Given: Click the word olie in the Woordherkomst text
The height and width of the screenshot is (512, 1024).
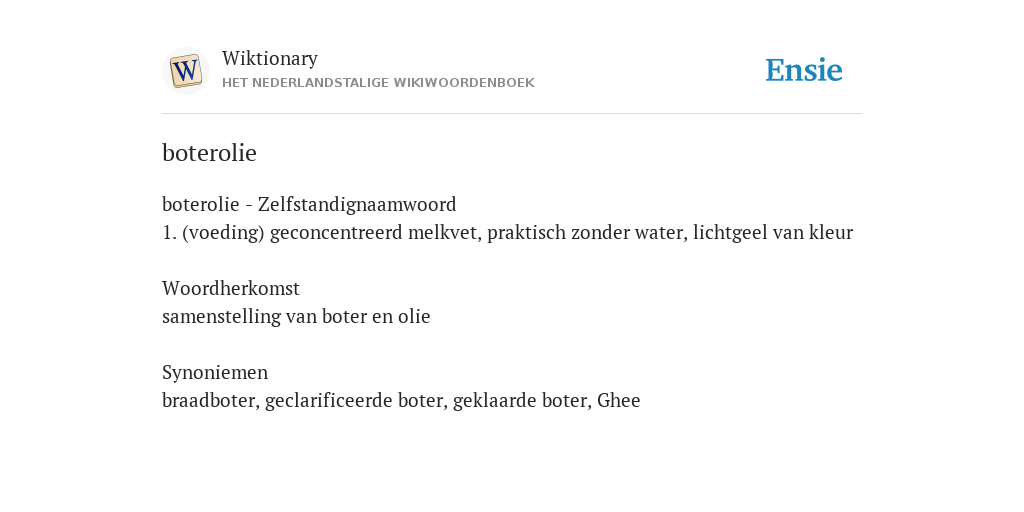Looking at the screenshot, I should click(414, 317).
